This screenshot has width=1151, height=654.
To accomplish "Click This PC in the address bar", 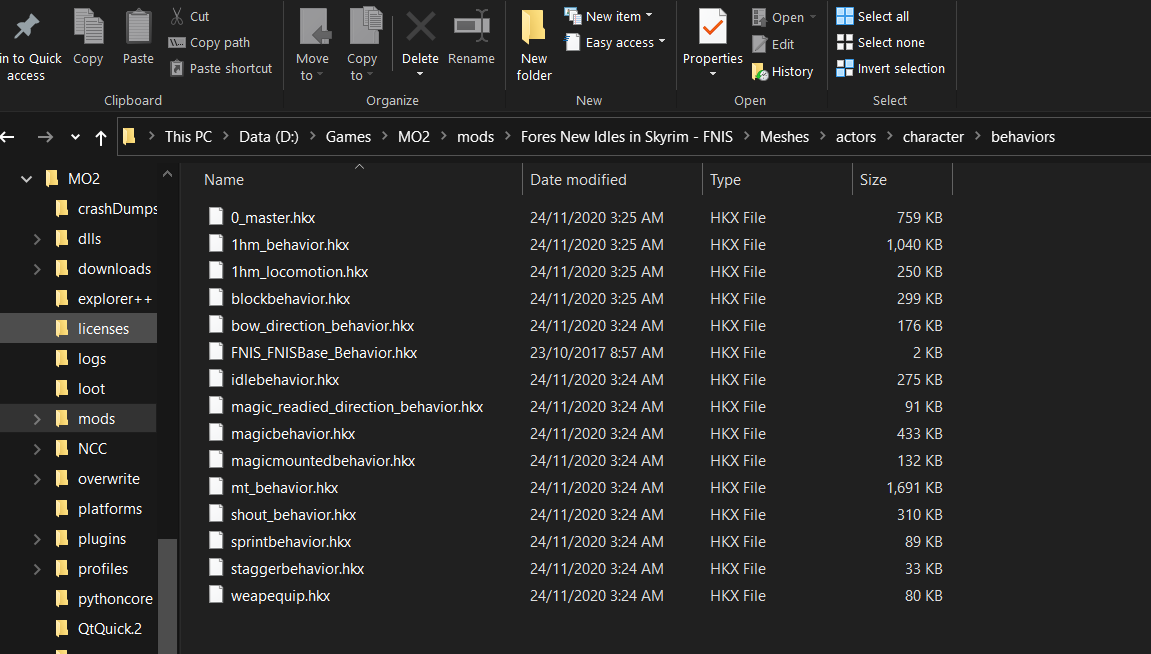I will pyautogui.click(x=188, y=137).
